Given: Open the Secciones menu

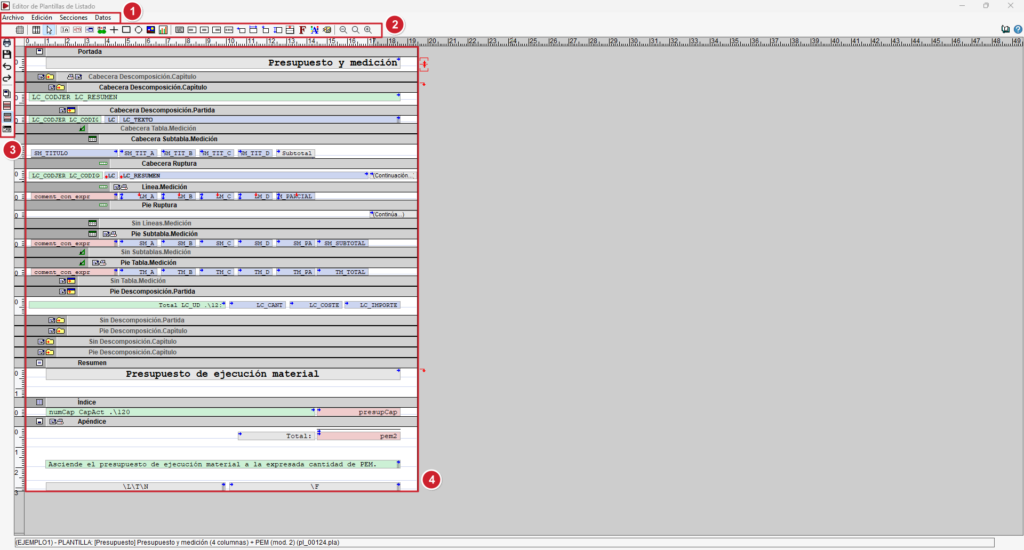Looking at the screenshot, I should [73, 18].
